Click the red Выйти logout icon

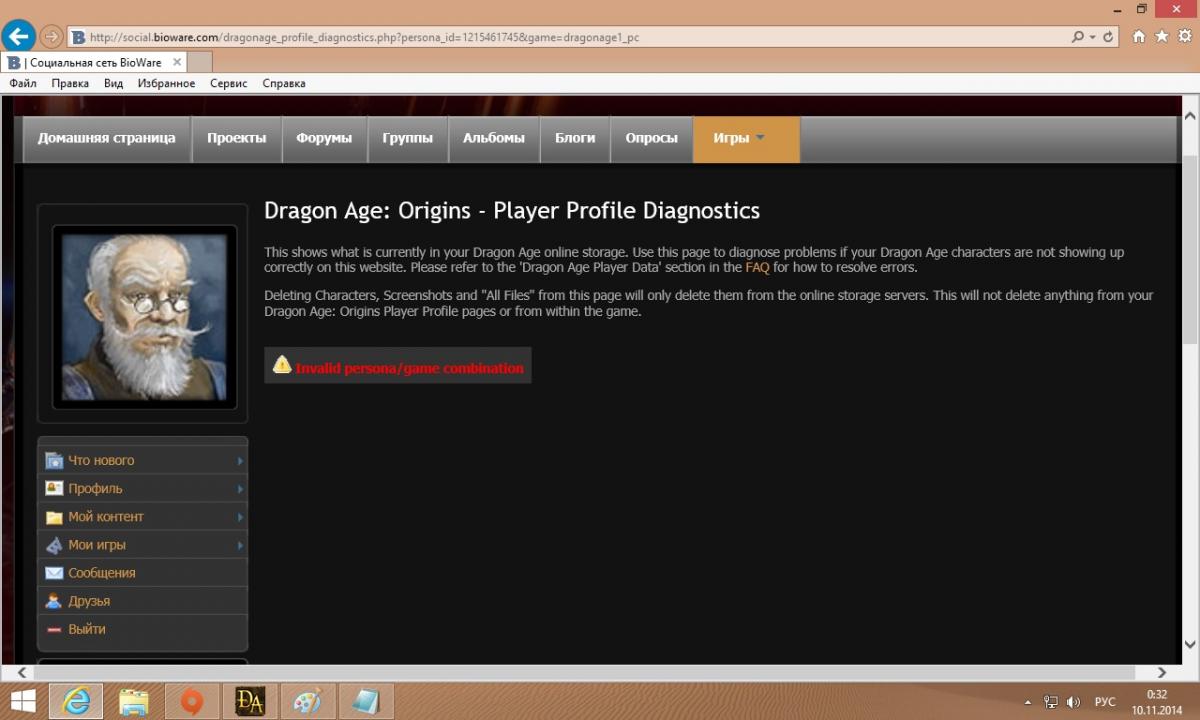(54, 629)
